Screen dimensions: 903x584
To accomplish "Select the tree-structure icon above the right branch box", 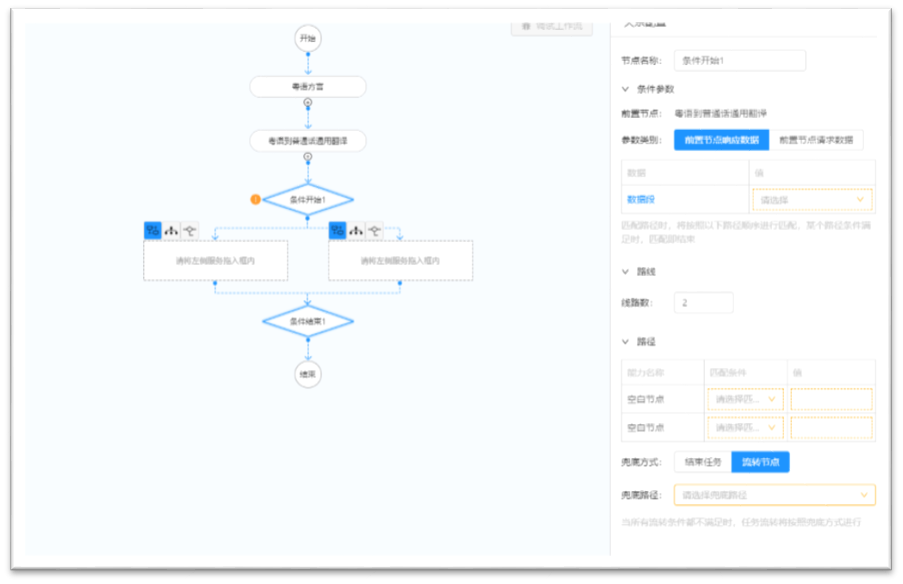I will [x=356, y=231].
